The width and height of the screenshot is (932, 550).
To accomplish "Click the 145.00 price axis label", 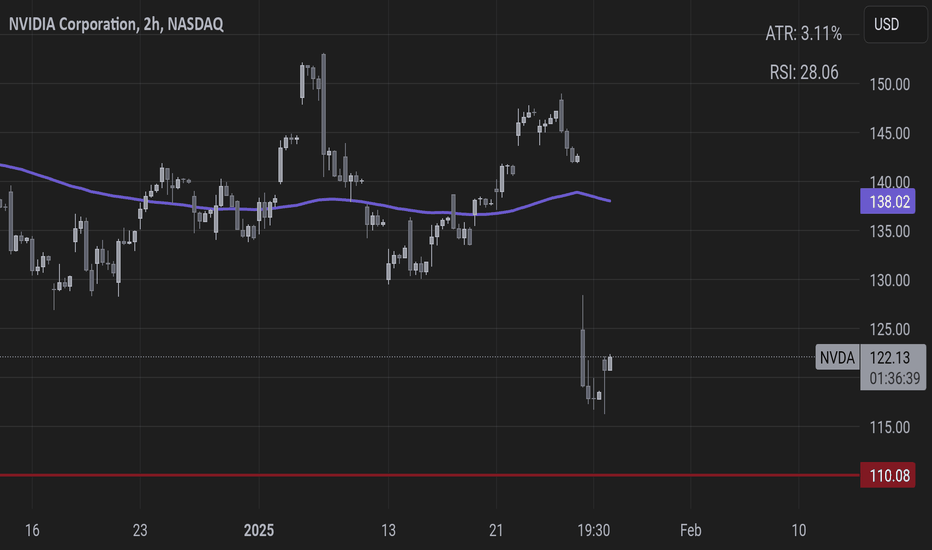I will (x=889, y=134).
